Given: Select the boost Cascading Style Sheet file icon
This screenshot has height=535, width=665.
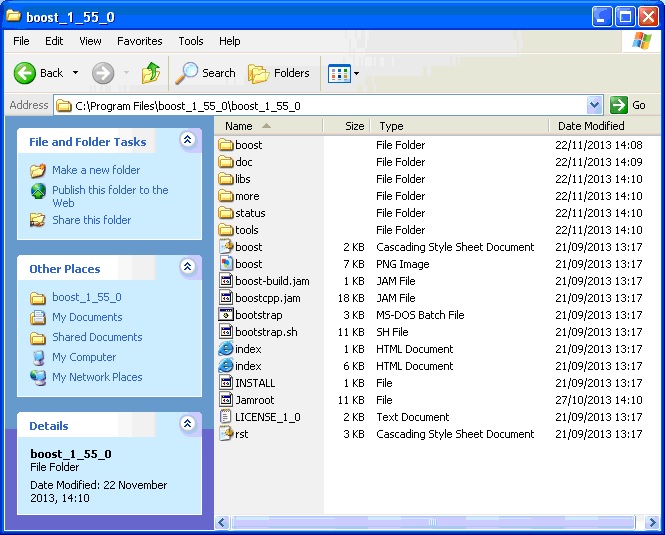Looking at the screenshot, I should [226, 246].
